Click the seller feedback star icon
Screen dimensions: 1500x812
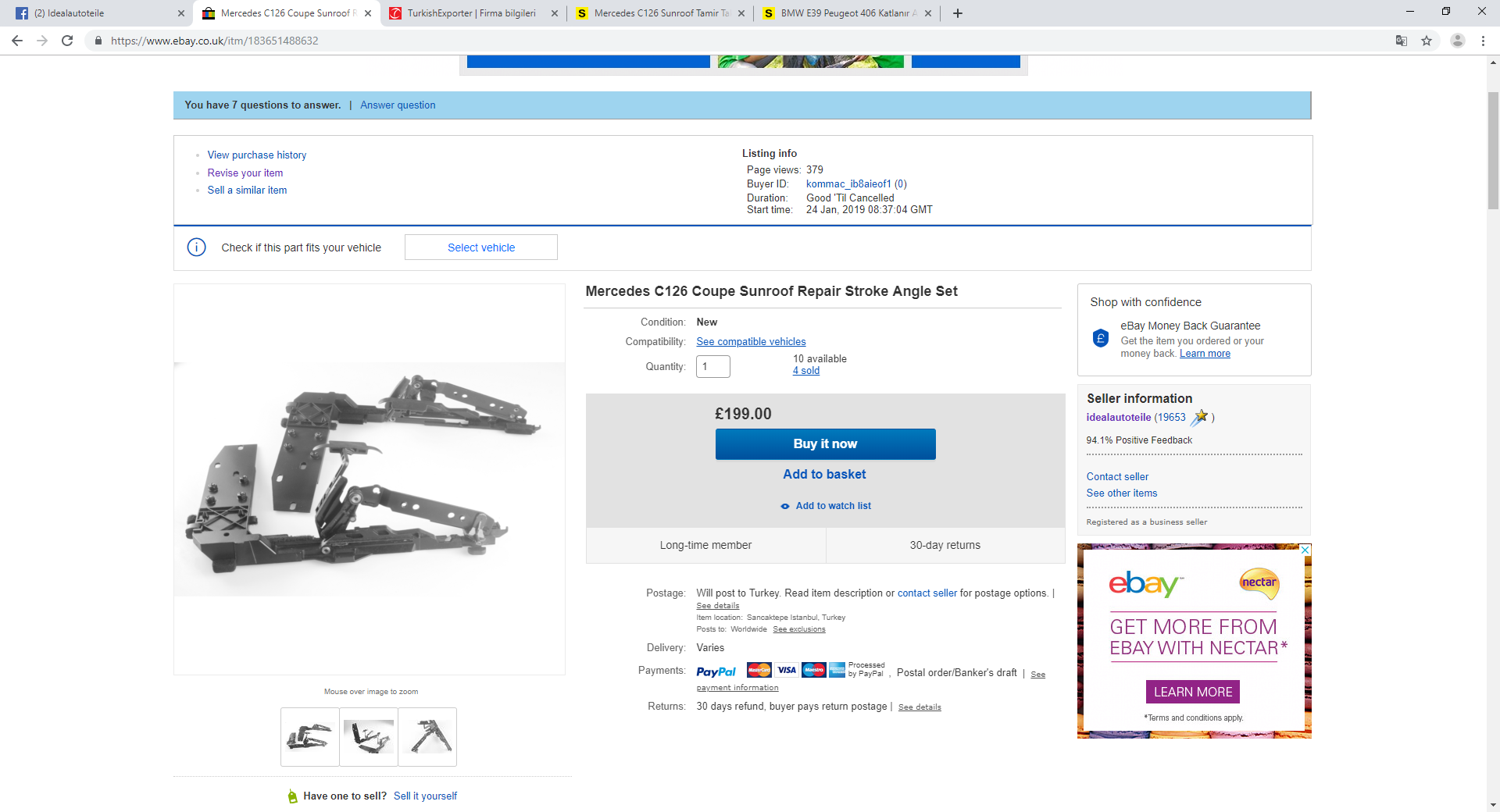[x=1200, y=417]
